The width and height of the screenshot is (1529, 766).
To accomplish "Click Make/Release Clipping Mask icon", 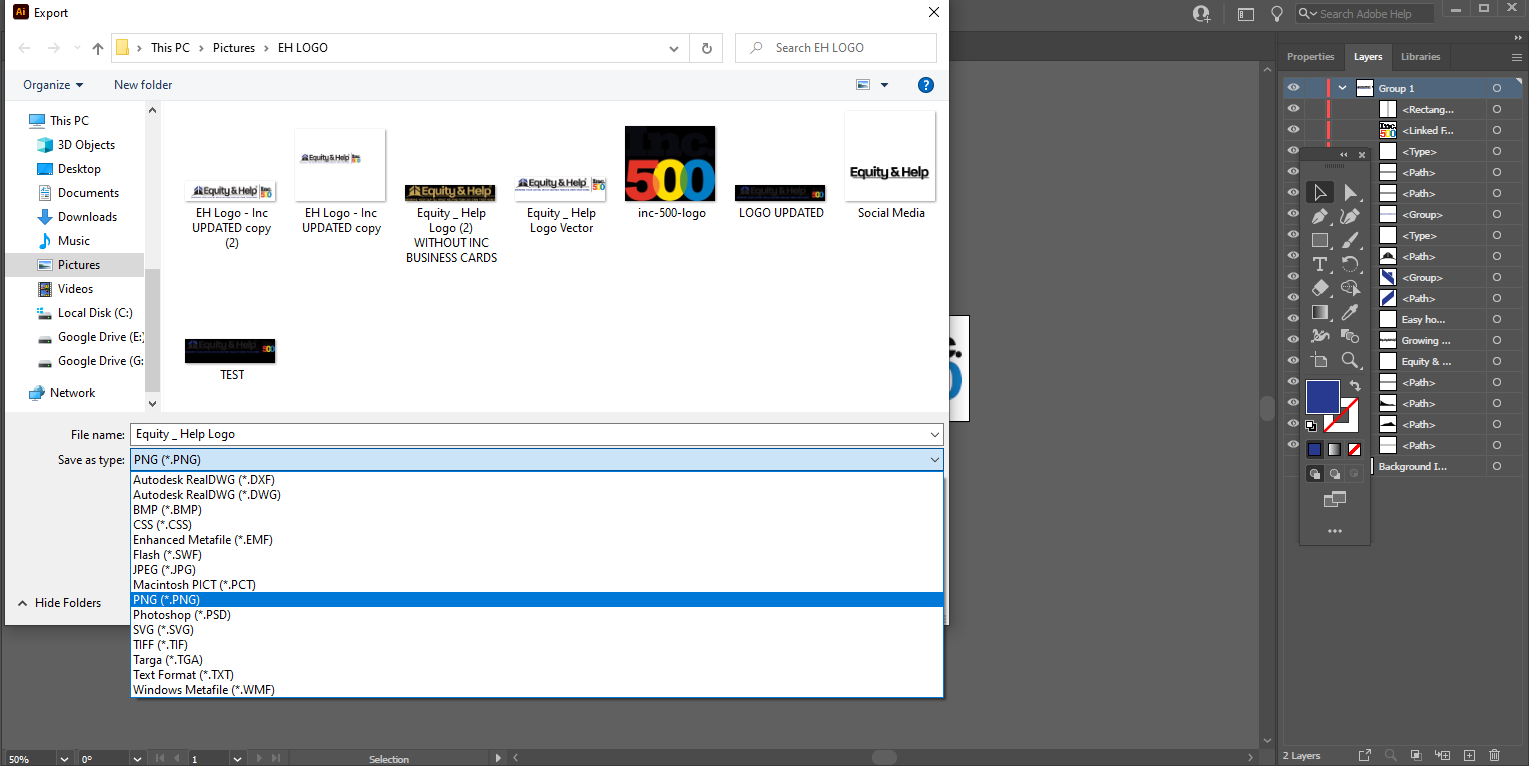I will [x=1415, y=755].
